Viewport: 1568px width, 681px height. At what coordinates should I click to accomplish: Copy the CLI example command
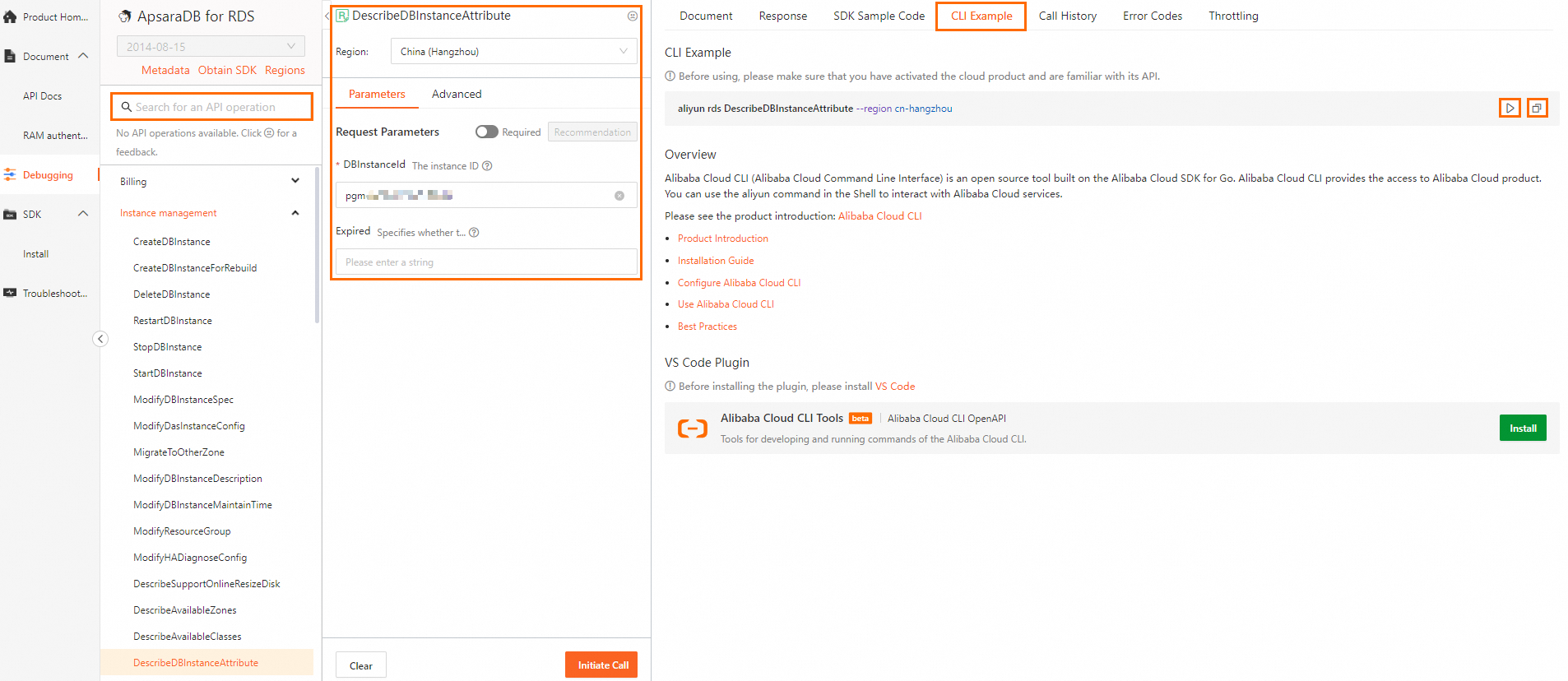pos(1537,108)
